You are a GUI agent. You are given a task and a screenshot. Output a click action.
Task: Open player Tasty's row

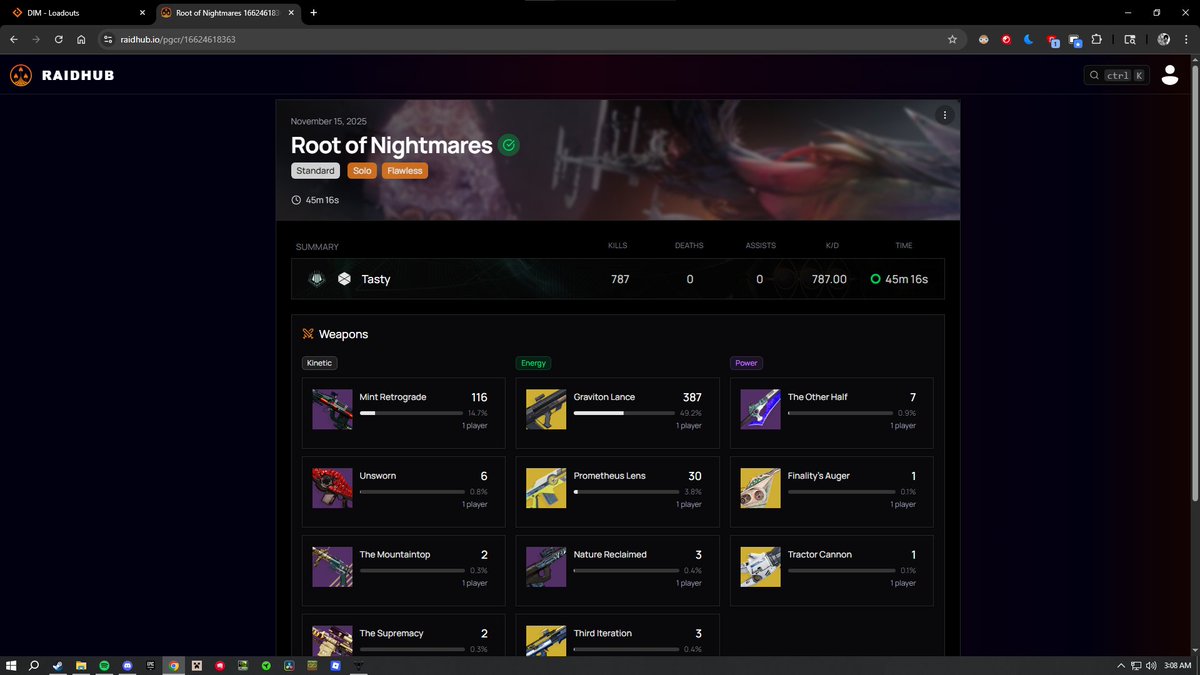617,279
